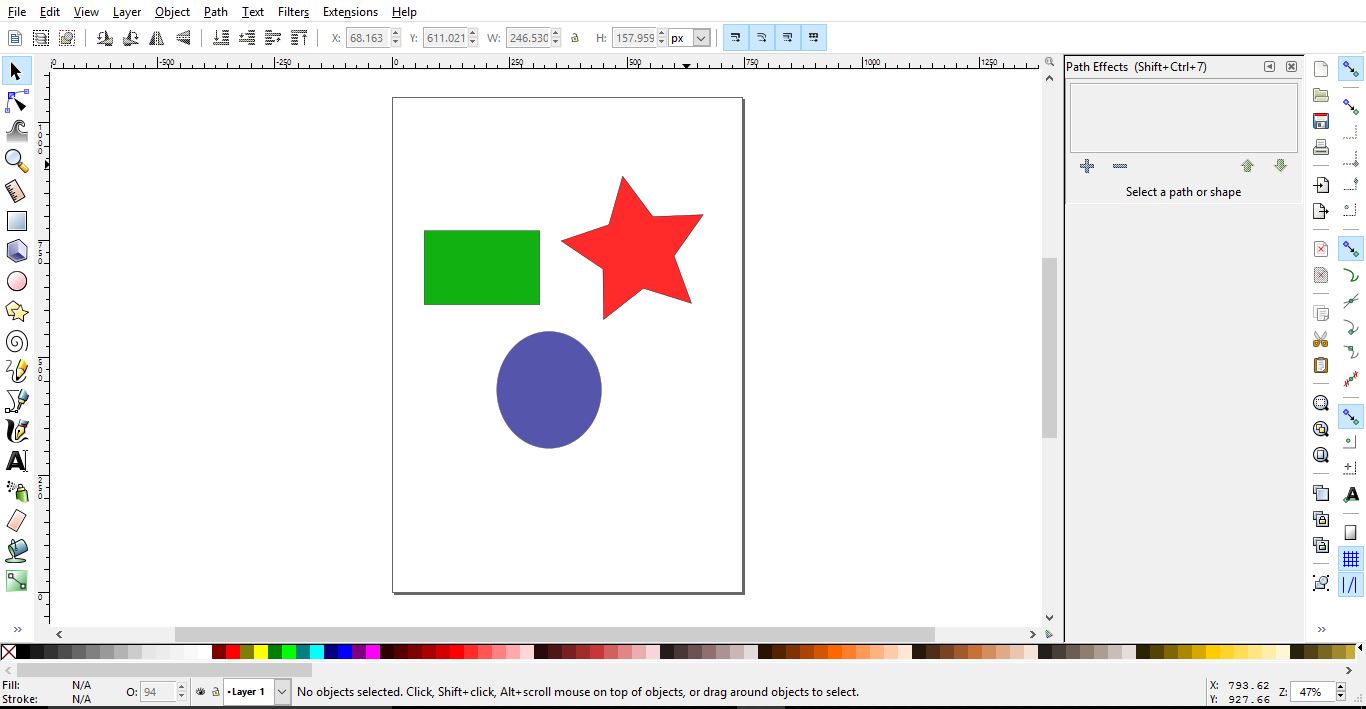Pick the Star and polygon tool
Screen dimensions: 1366x709
pyautogui.click(x=16, y=311)
